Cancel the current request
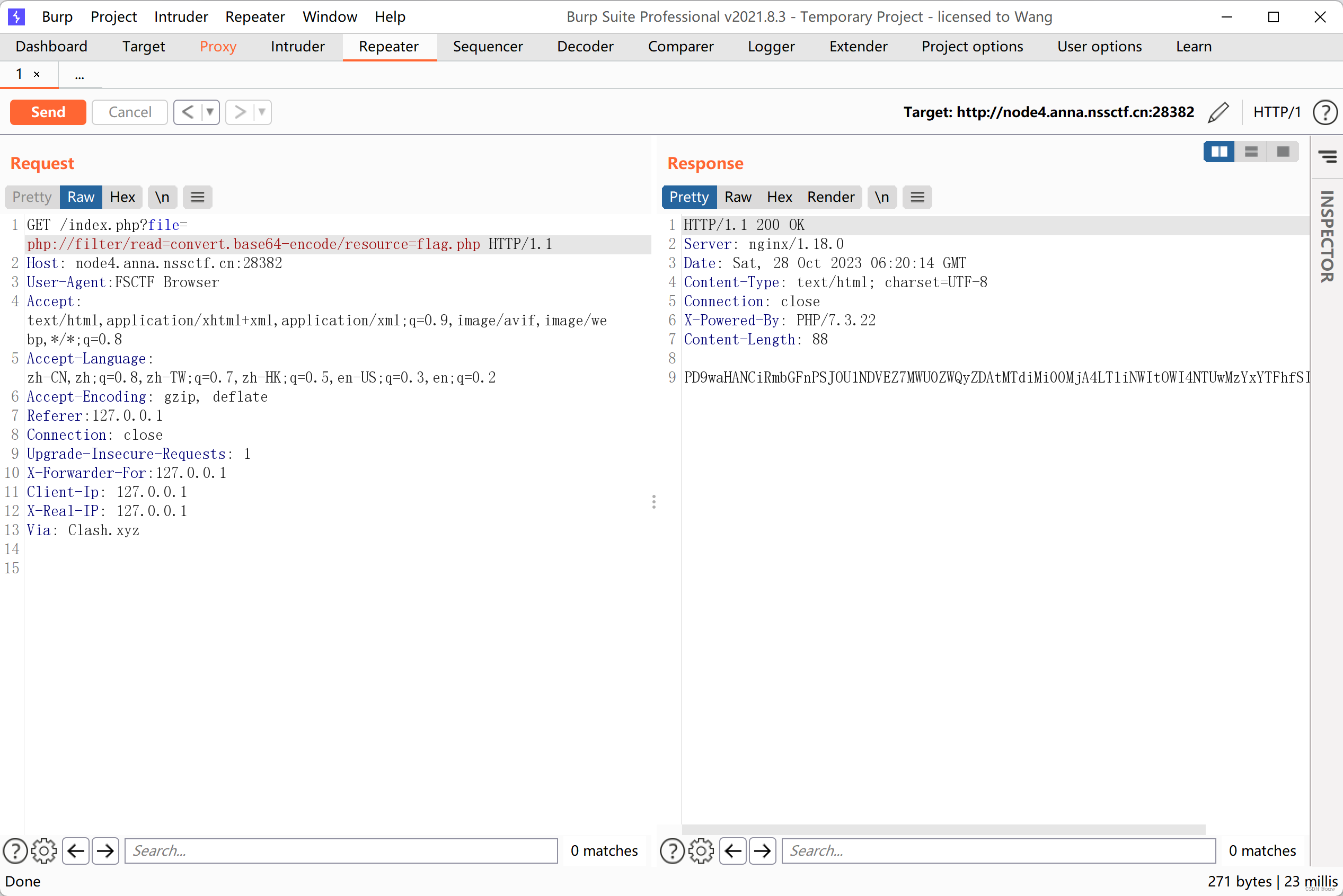The width and height of the screenshot is (1343, 896). tap(129, 112)
